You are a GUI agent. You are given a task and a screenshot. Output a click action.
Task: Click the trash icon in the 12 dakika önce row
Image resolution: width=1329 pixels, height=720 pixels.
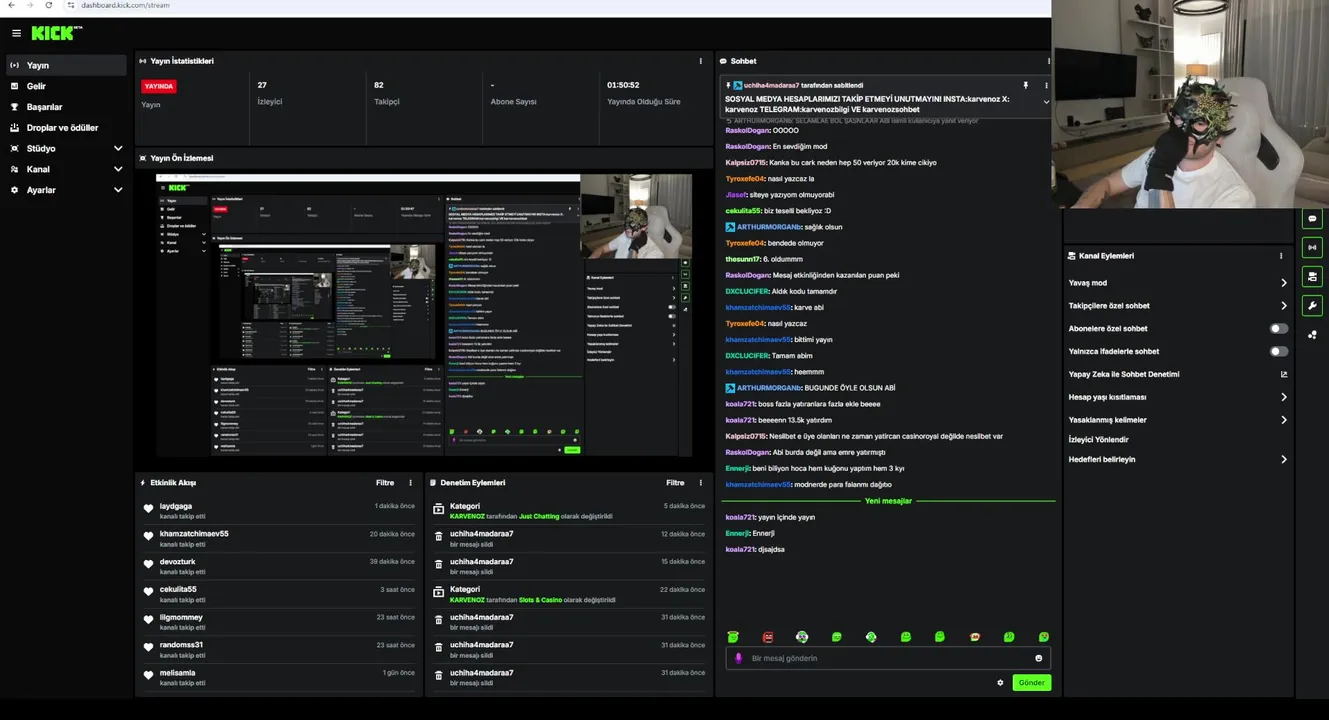coord(438,537)
